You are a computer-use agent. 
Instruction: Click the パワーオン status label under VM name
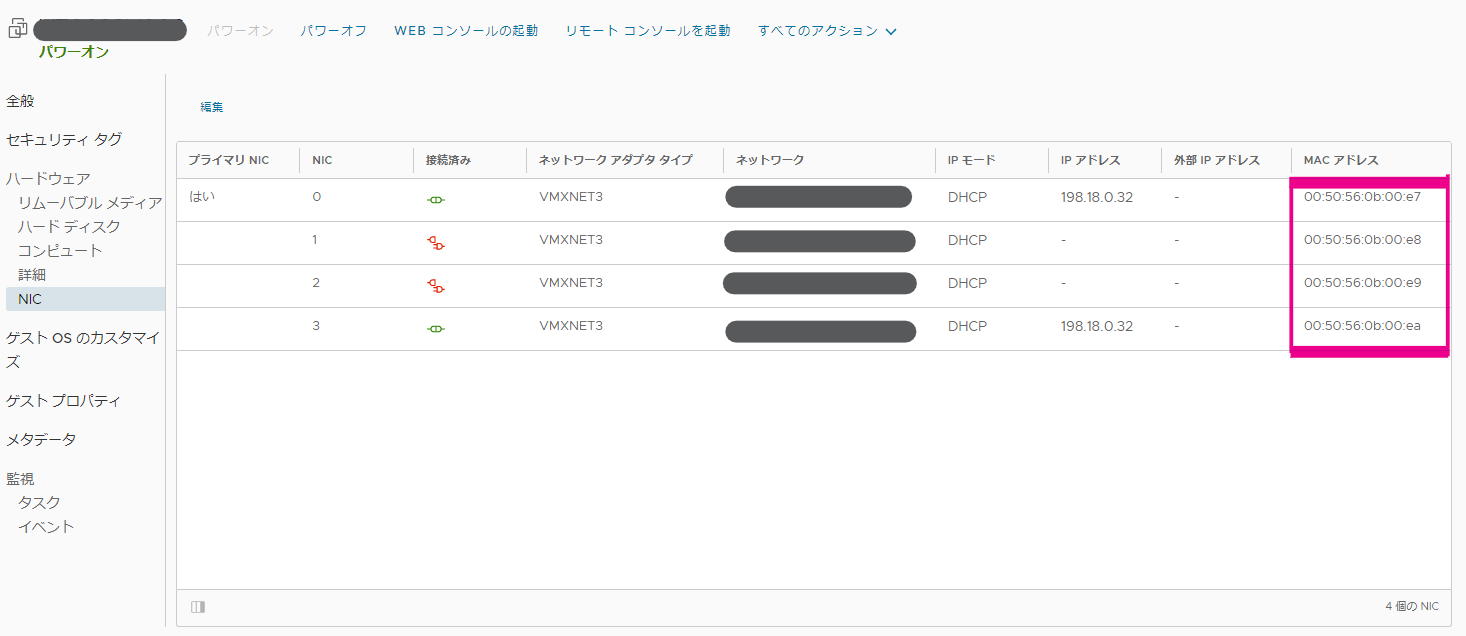pos(74,52)
